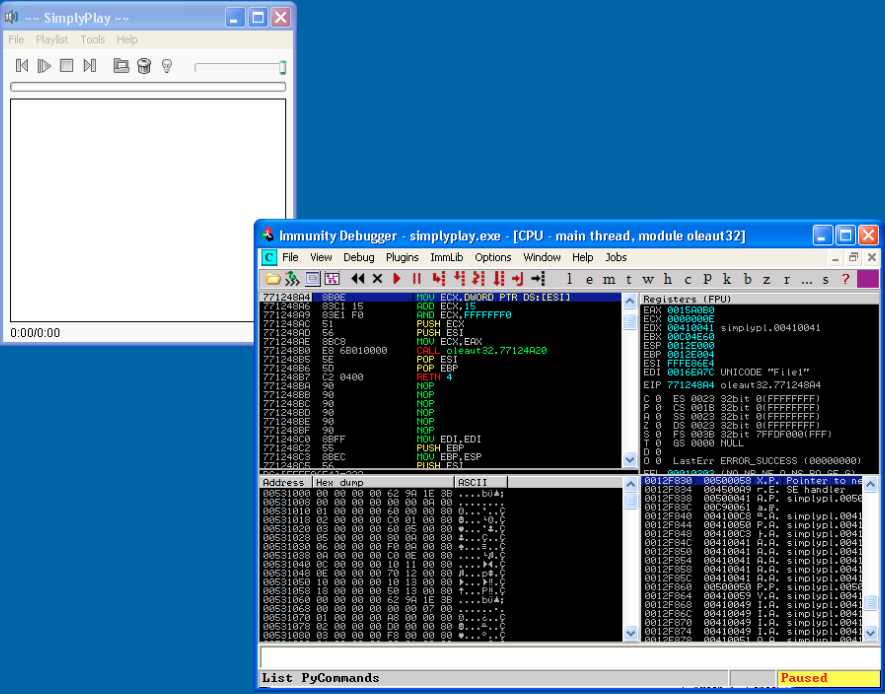This screenshot has width=885, height=694.
Task: Open the Debug menu
Action: point(359,257)
